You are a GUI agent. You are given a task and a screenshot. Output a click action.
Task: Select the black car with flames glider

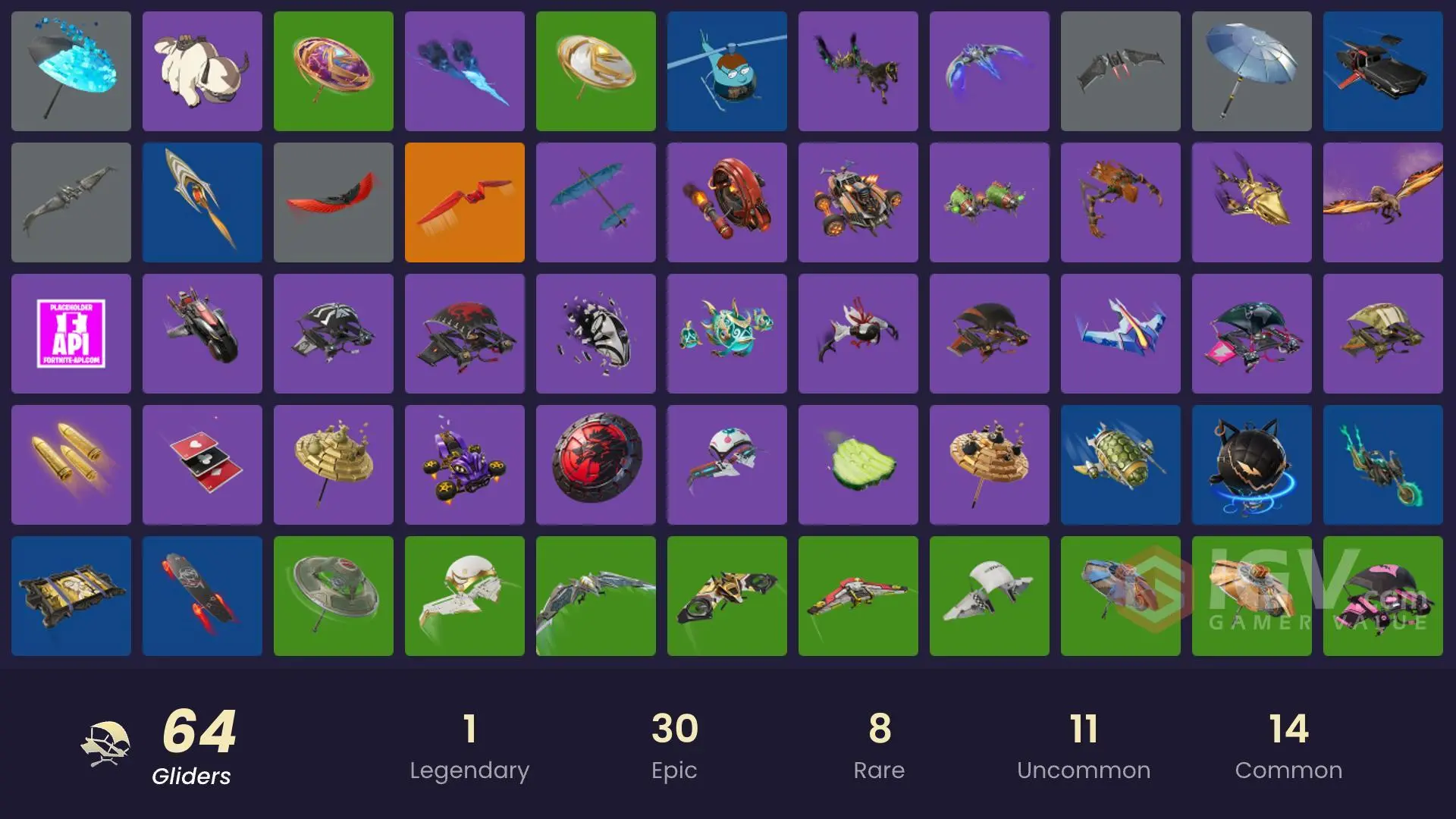(1383, 71)
